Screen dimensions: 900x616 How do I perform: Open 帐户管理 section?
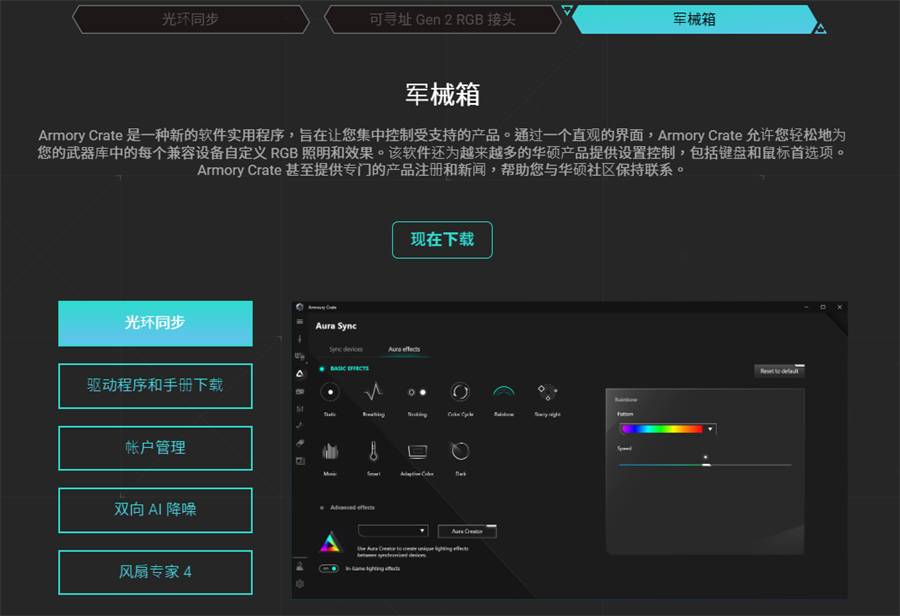pos(156,448)
